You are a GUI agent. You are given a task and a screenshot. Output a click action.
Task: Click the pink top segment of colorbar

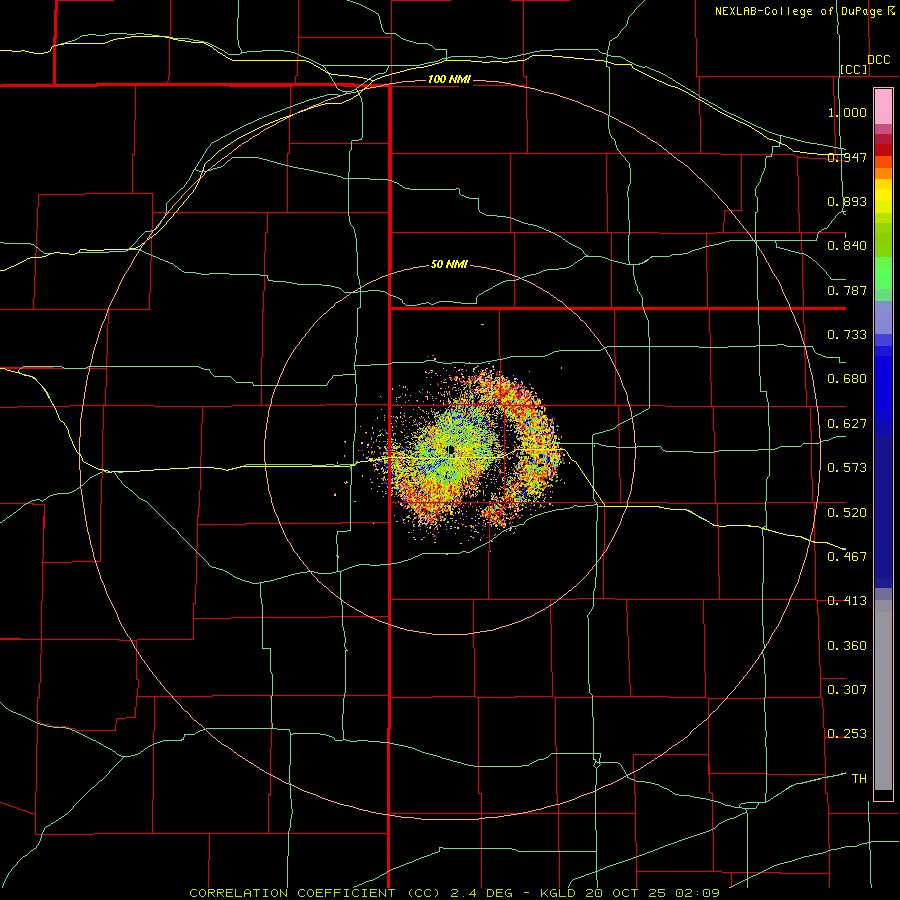883,107
